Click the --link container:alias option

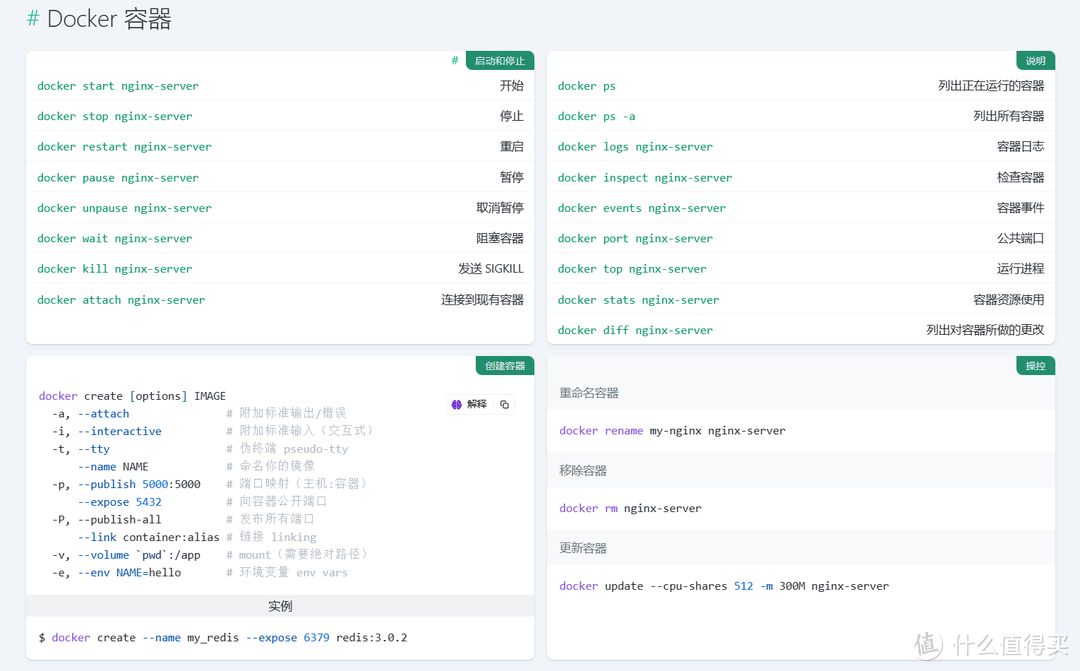[x=149, y=537]
